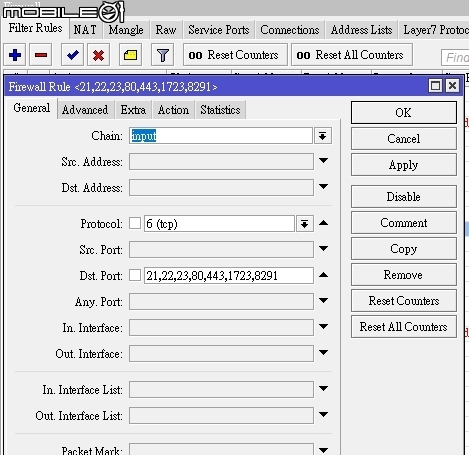Click the Chain input field
The image size is (469, 455).
(x=221, y=136)
